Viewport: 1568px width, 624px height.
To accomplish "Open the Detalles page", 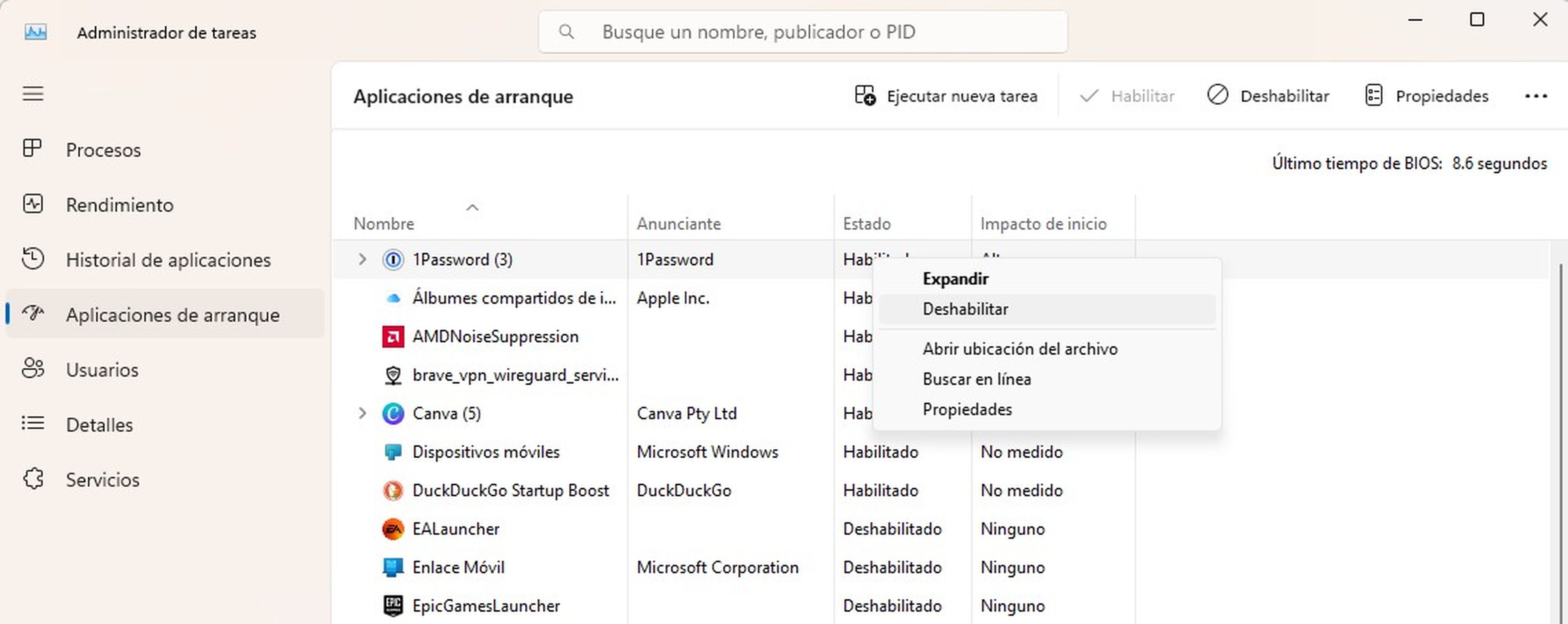I will [x=164, y=424].
